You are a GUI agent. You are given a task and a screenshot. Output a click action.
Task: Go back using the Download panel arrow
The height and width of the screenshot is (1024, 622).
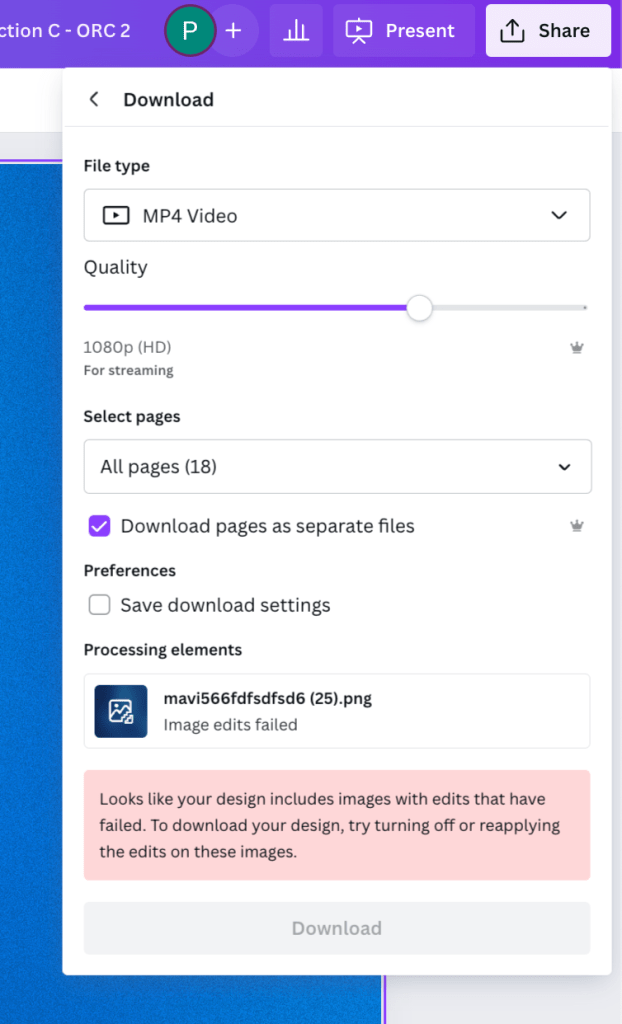tap(94, 99)
